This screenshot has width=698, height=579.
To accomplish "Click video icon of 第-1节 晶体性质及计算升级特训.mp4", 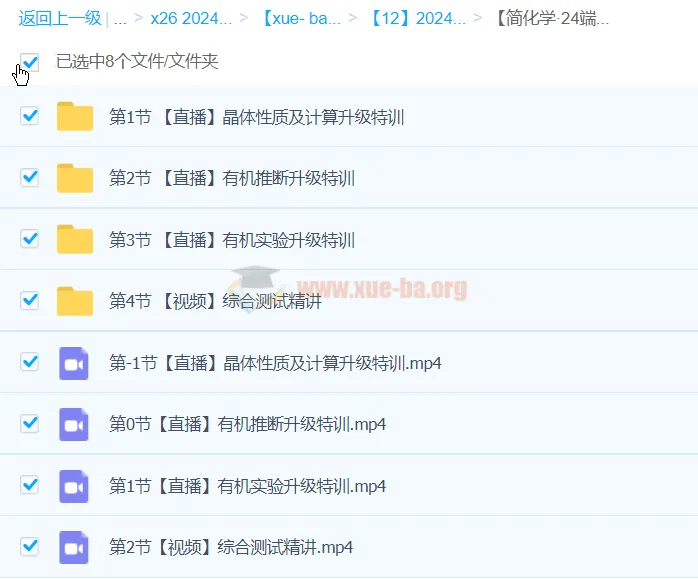I will (x=75, y=363).
